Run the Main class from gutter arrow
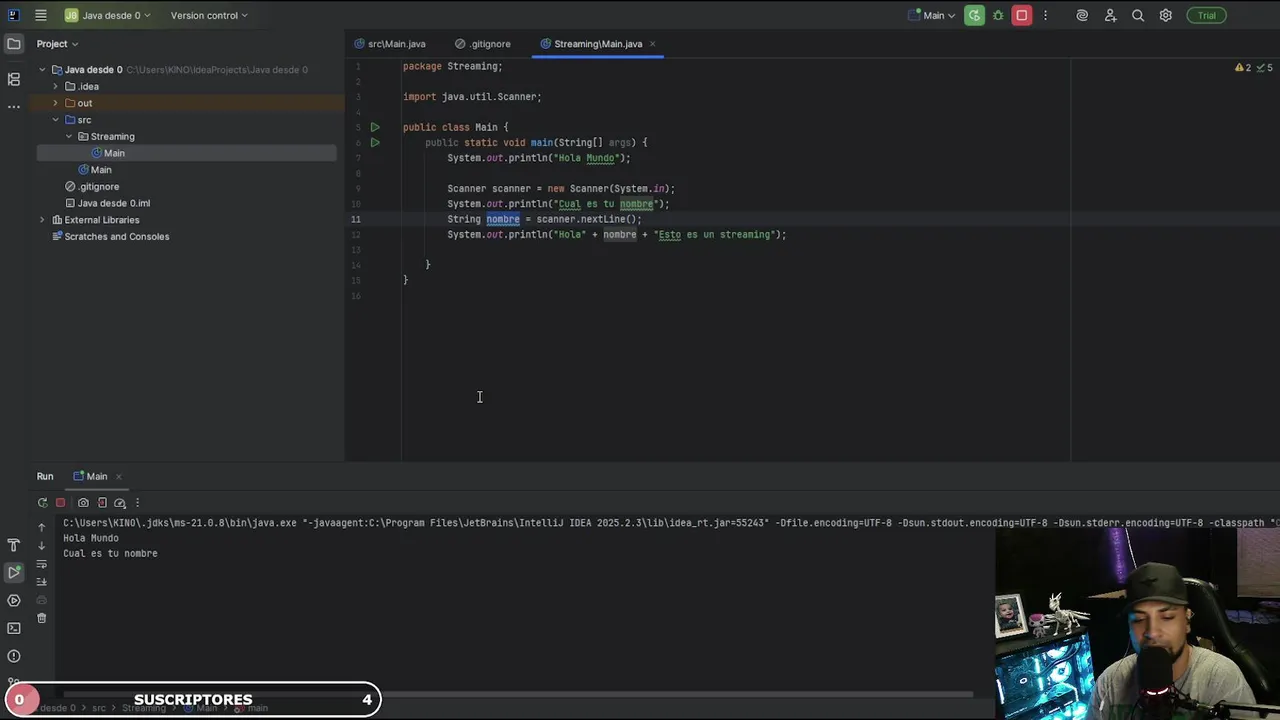This screenshot has width=1280, height=720. tap(375, 127)
